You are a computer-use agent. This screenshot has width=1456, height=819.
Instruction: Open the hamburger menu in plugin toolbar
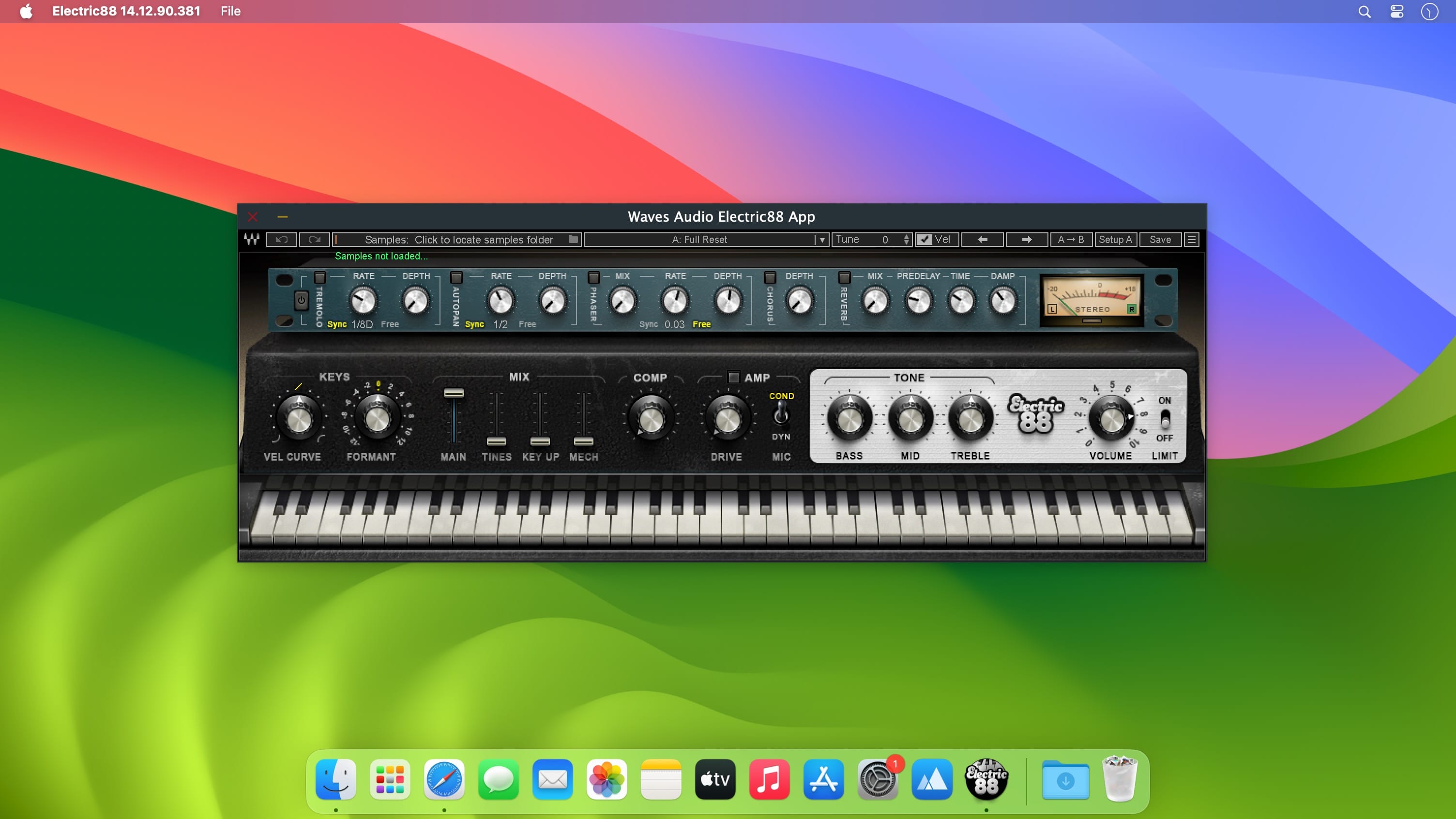click(x=1192, y=239)
